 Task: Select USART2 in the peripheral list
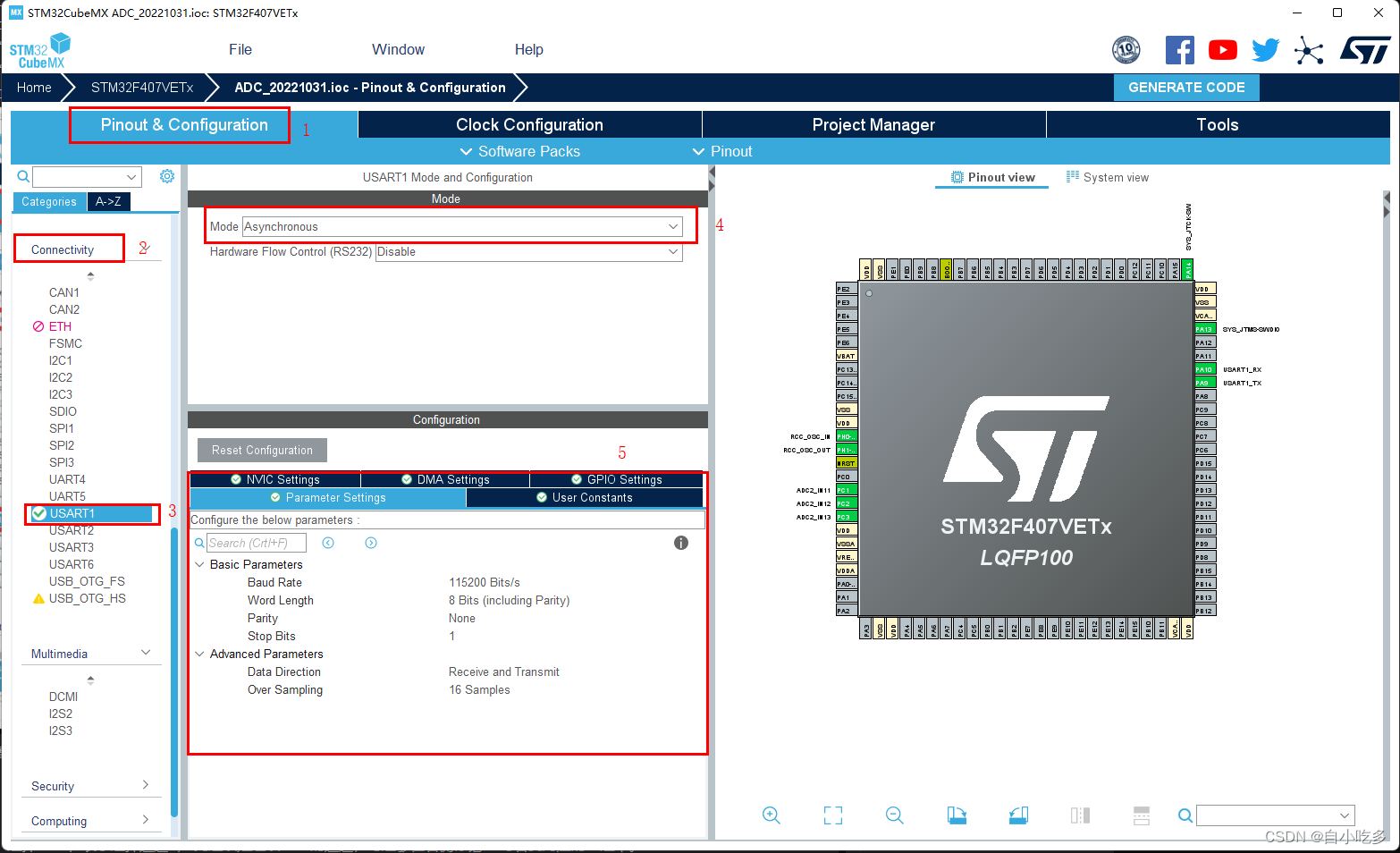(x=72, y=530)
